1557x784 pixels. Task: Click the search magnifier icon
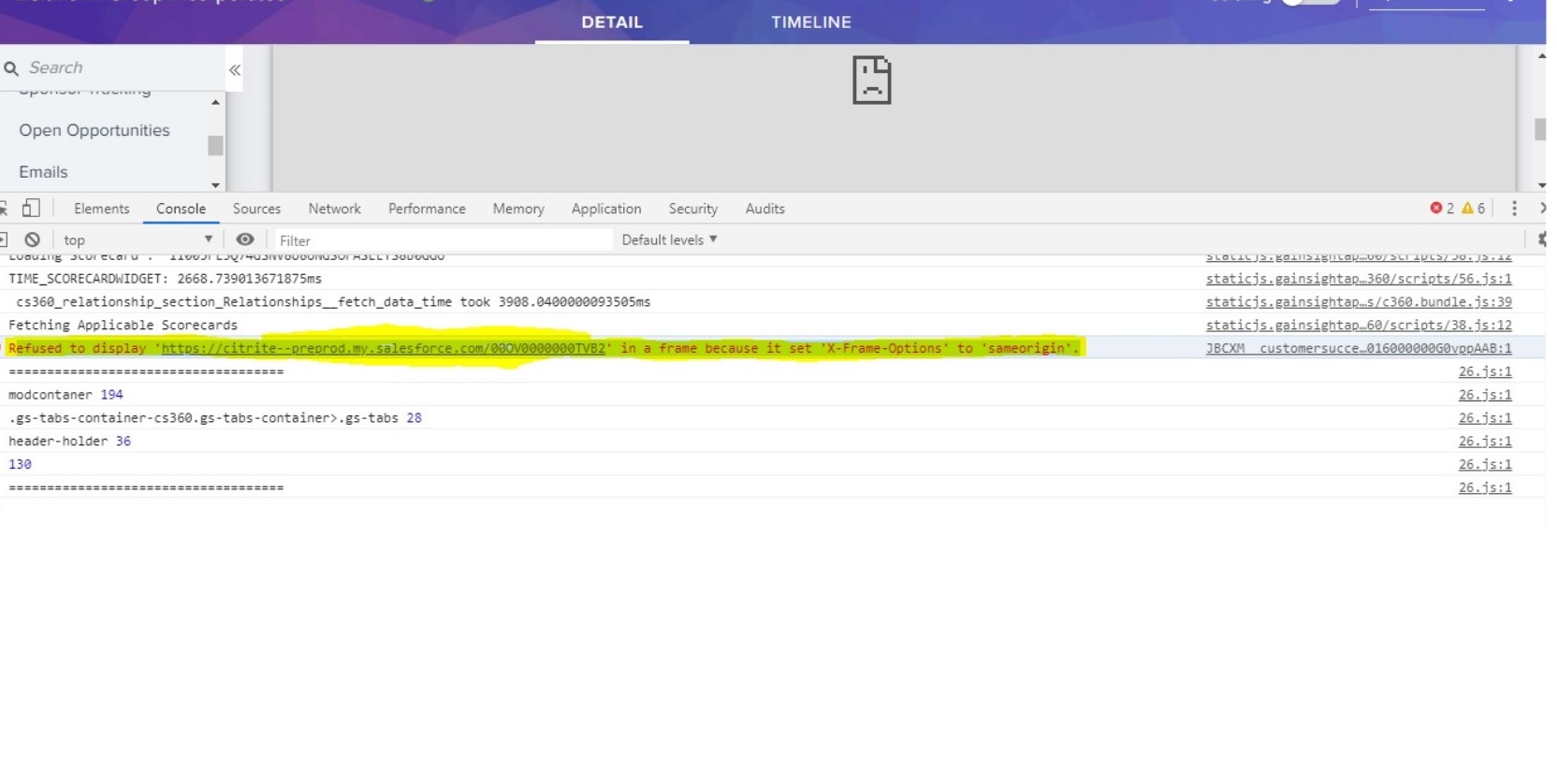tap(11, 68)
